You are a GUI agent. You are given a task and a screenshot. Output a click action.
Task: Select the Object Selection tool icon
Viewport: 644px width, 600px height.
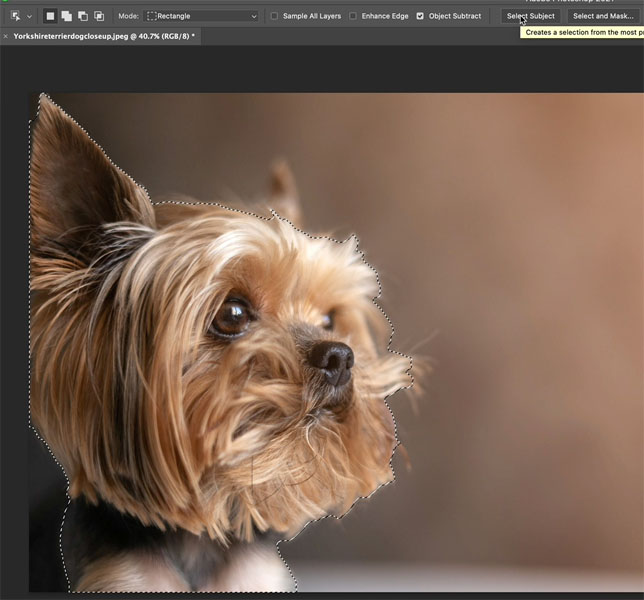click(16, 16)
